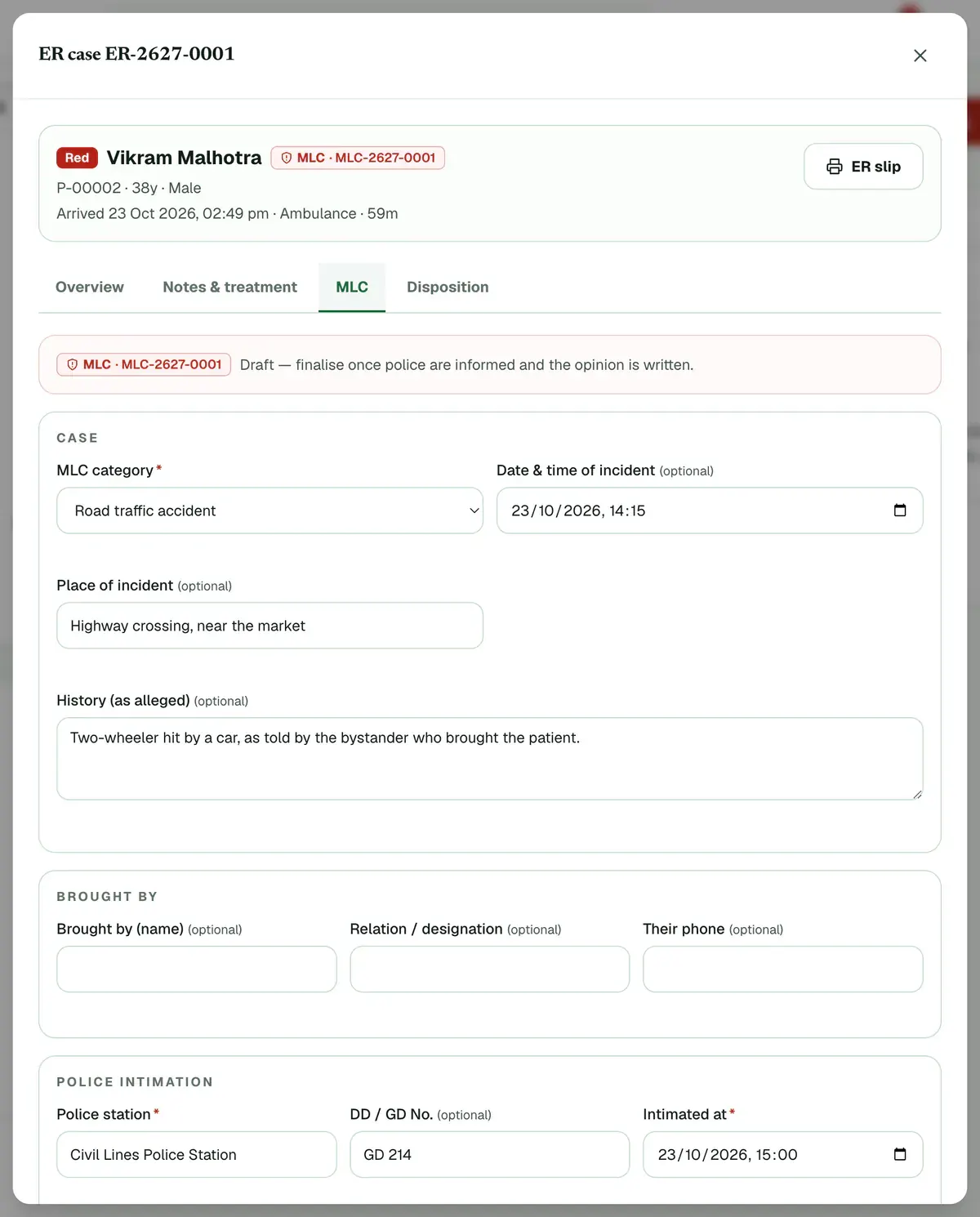Click the Red triage badge

point(77,158)
